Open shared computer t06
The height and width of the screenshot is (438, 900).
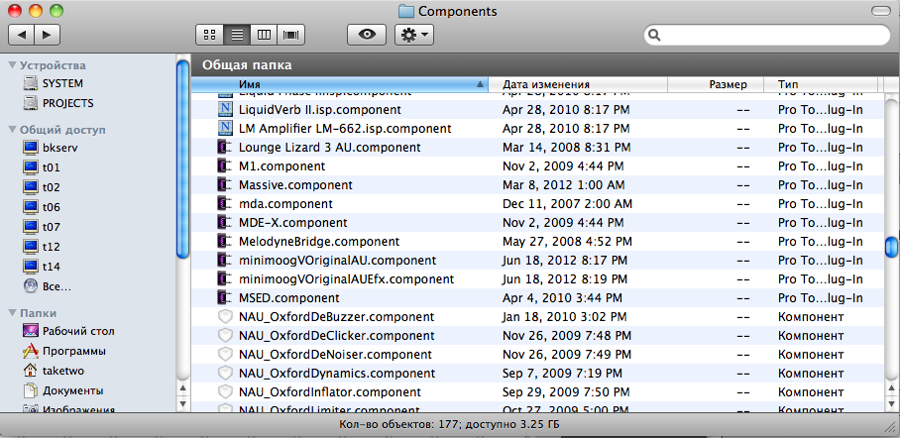coord(41,207)
